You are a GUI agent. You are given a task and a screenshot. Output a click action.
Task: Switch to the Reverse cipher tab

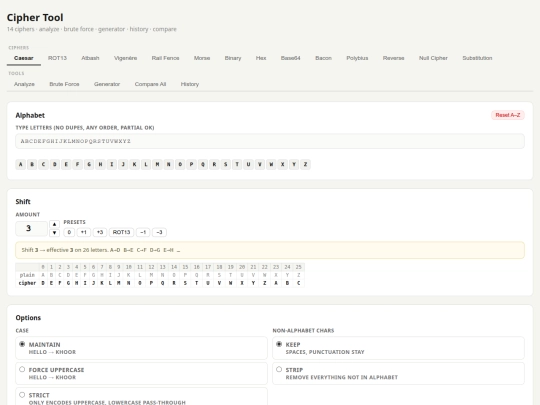(393, 58)
